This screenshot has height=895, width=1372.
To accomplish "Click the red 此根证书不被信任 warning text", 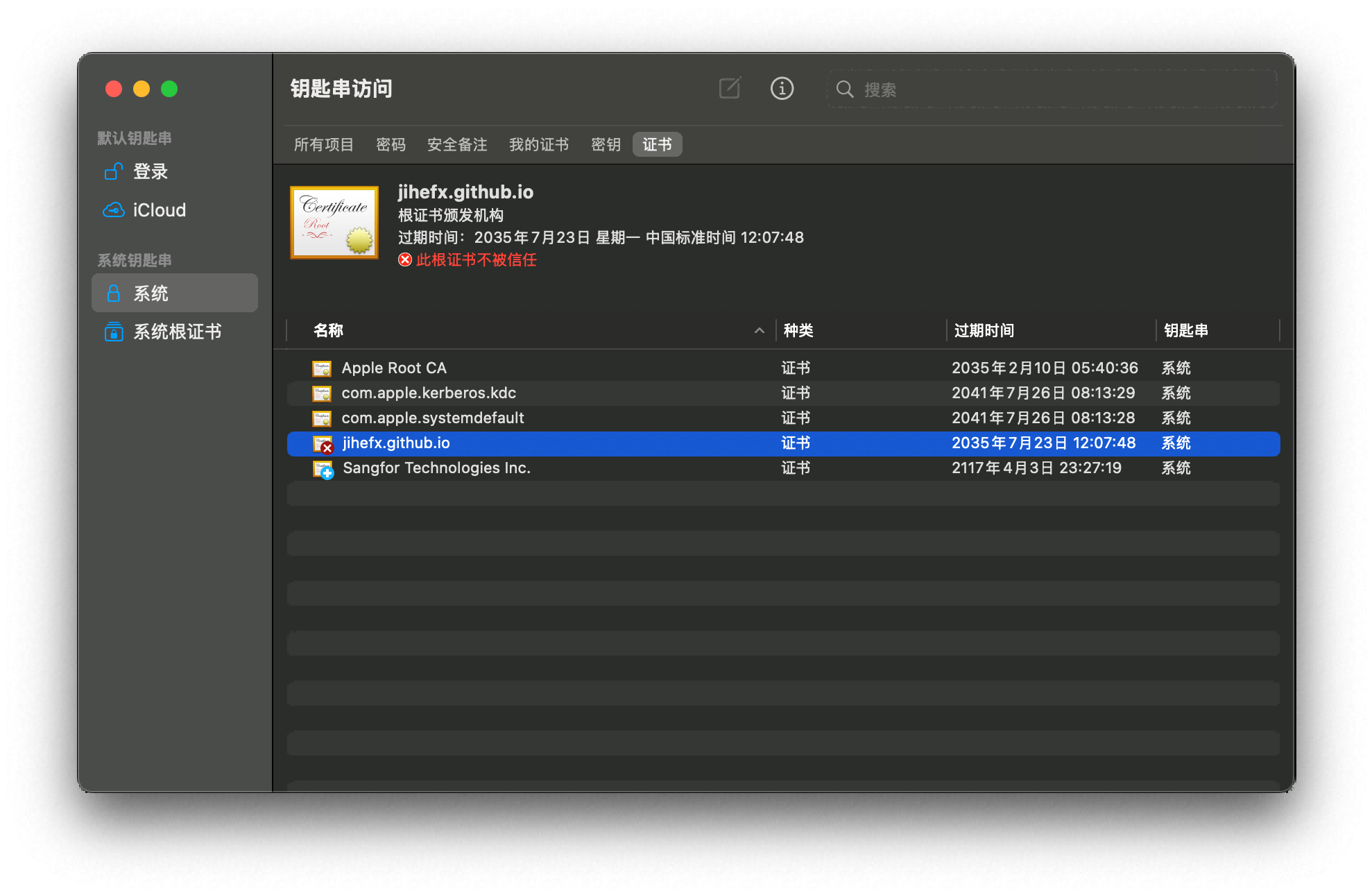I will coord(476,260).
